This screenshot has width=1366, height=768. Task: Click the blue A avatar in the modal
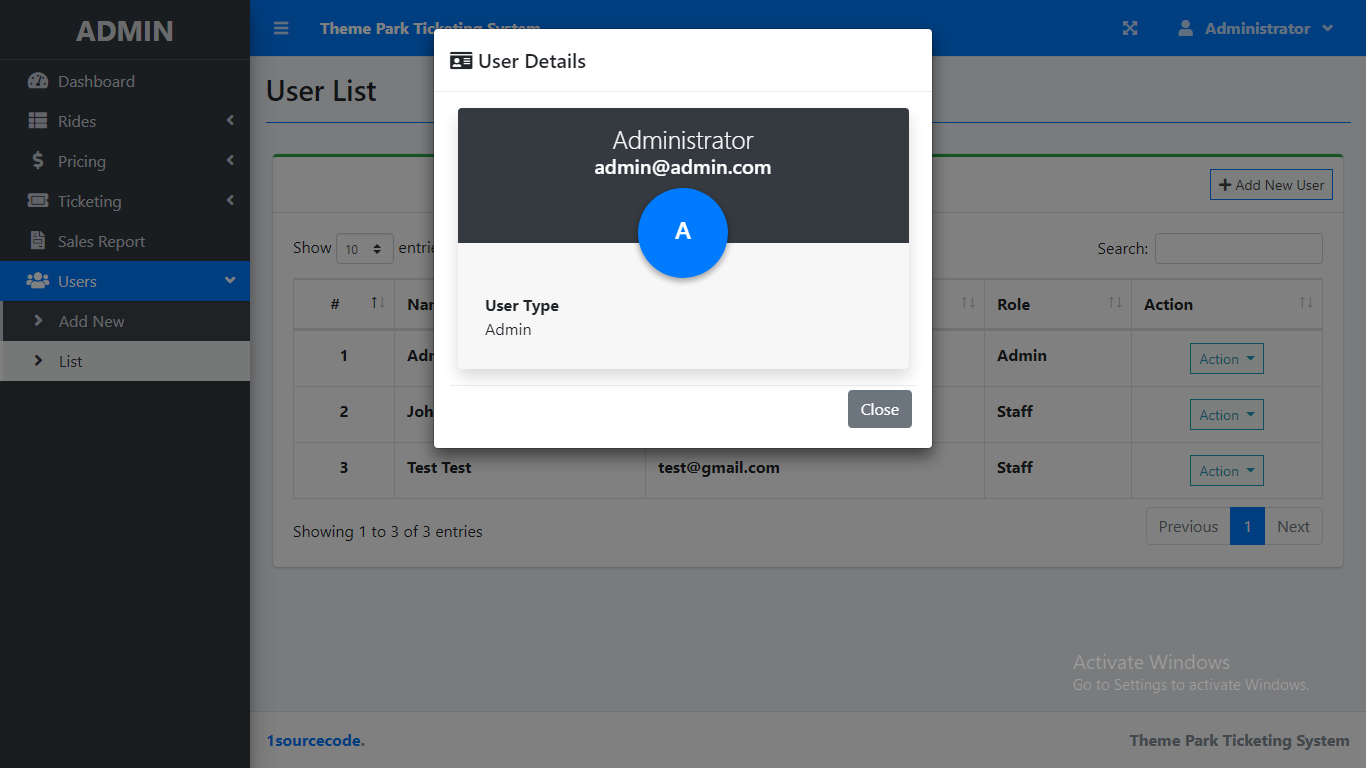tap(683, 233)
